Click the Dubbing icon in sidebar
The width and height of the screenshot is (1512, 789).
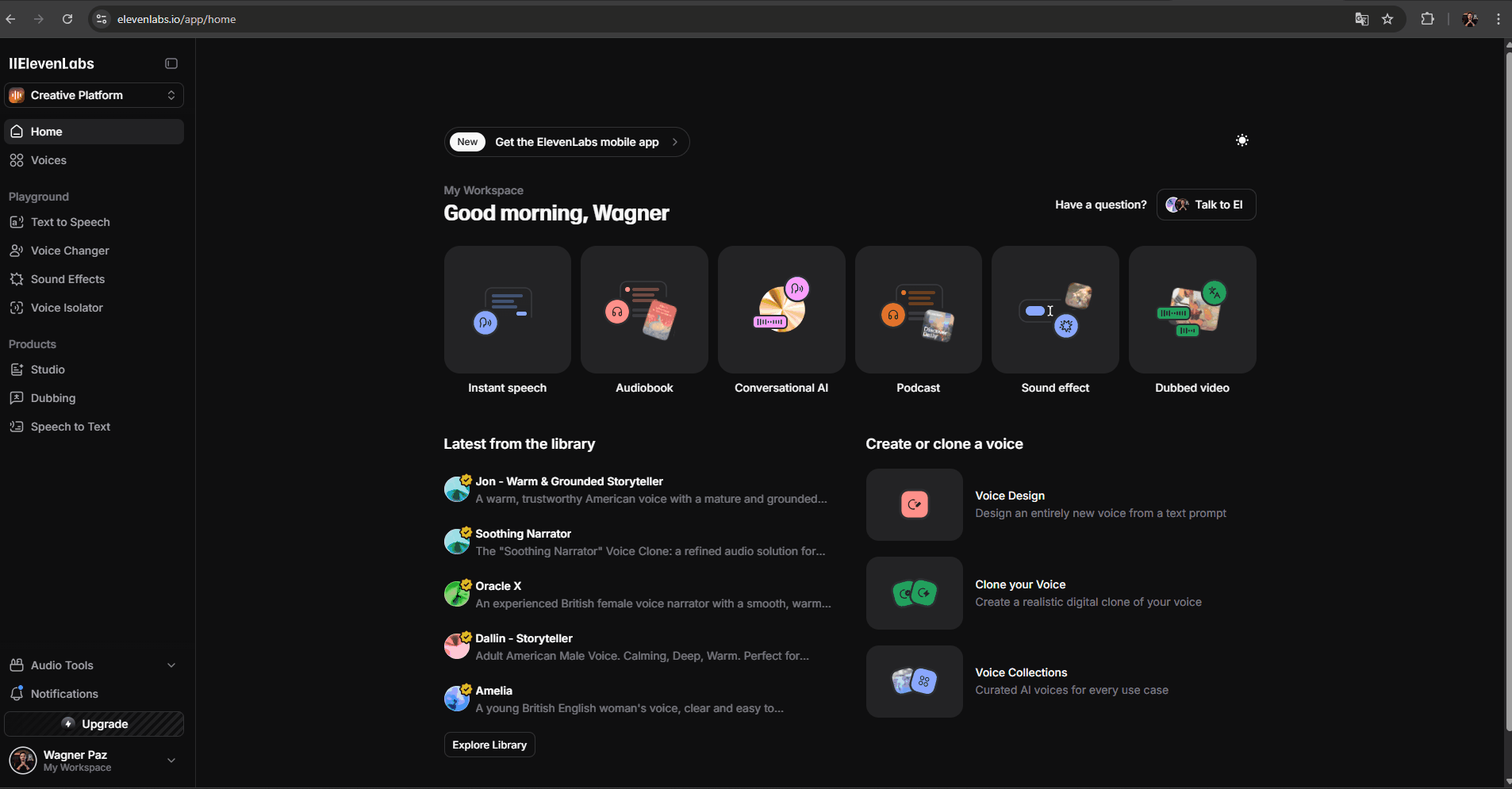tap(17, 398)
